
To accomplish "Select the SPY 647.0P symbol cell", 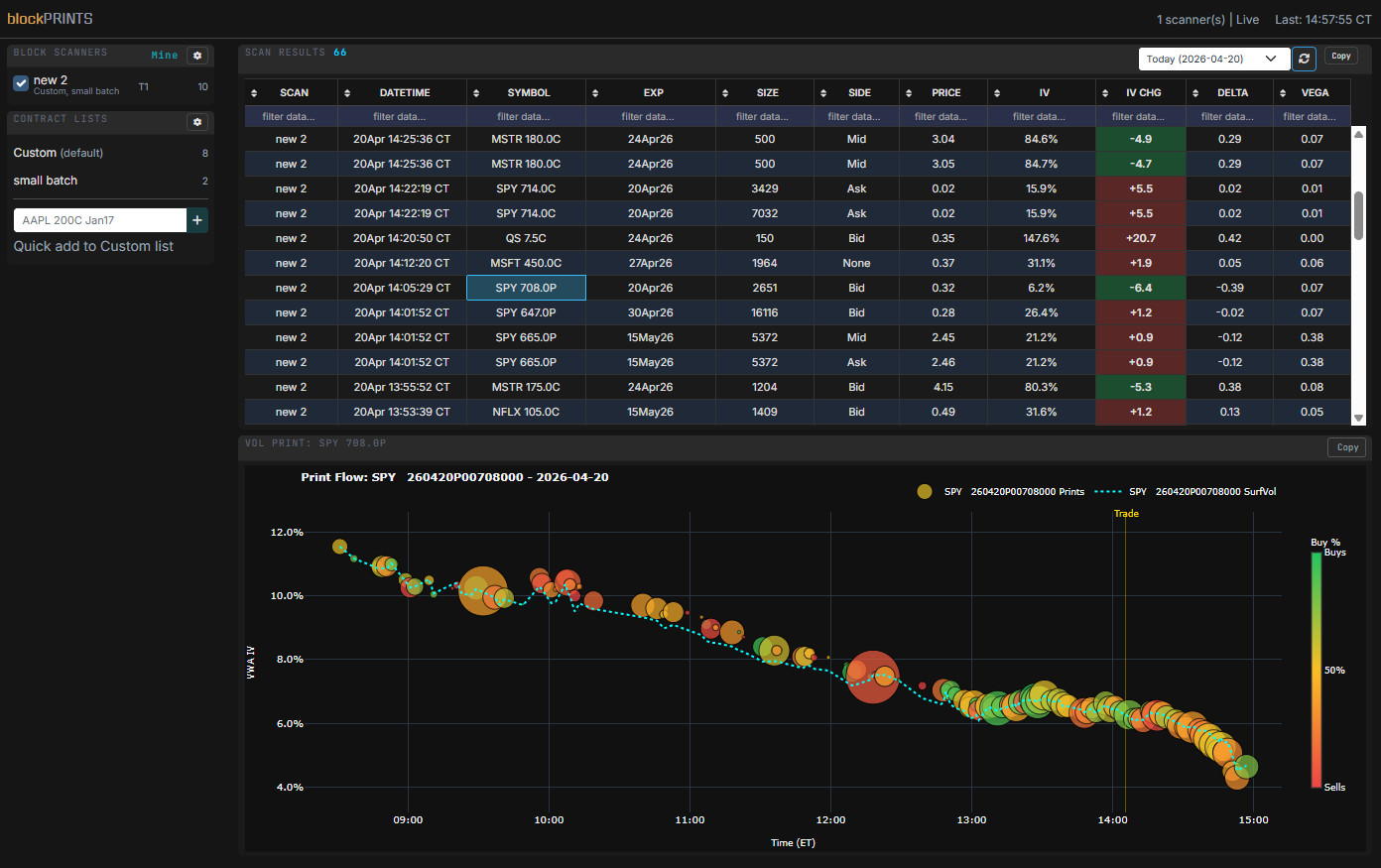I will tap(526, 312).
